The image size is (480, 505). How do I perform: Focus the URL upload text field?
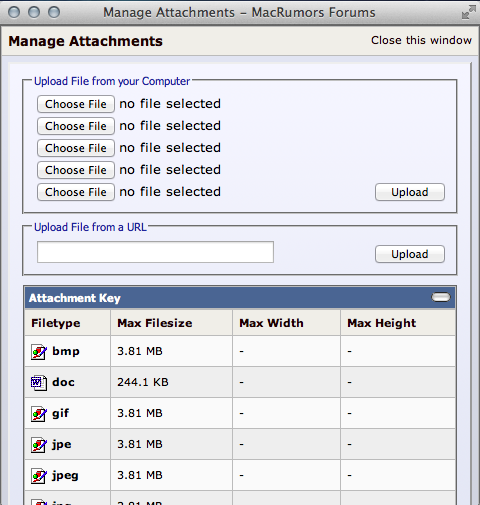(x=155, y=252)
